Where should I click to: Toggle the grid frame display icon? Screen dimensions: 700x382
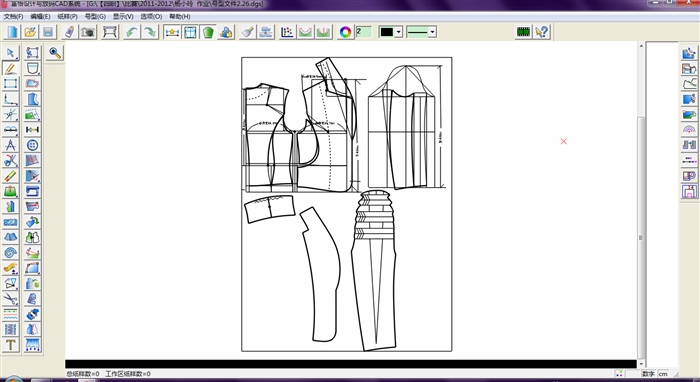(190, 32)
